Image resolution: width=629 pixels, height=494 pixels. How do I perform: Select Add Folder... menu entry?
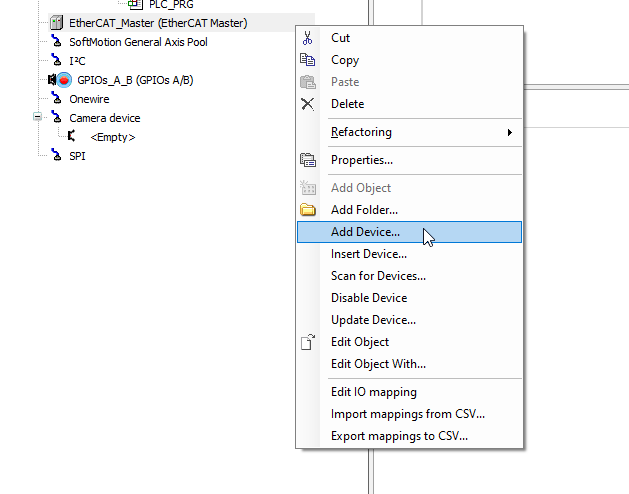(x=410, y=210)
